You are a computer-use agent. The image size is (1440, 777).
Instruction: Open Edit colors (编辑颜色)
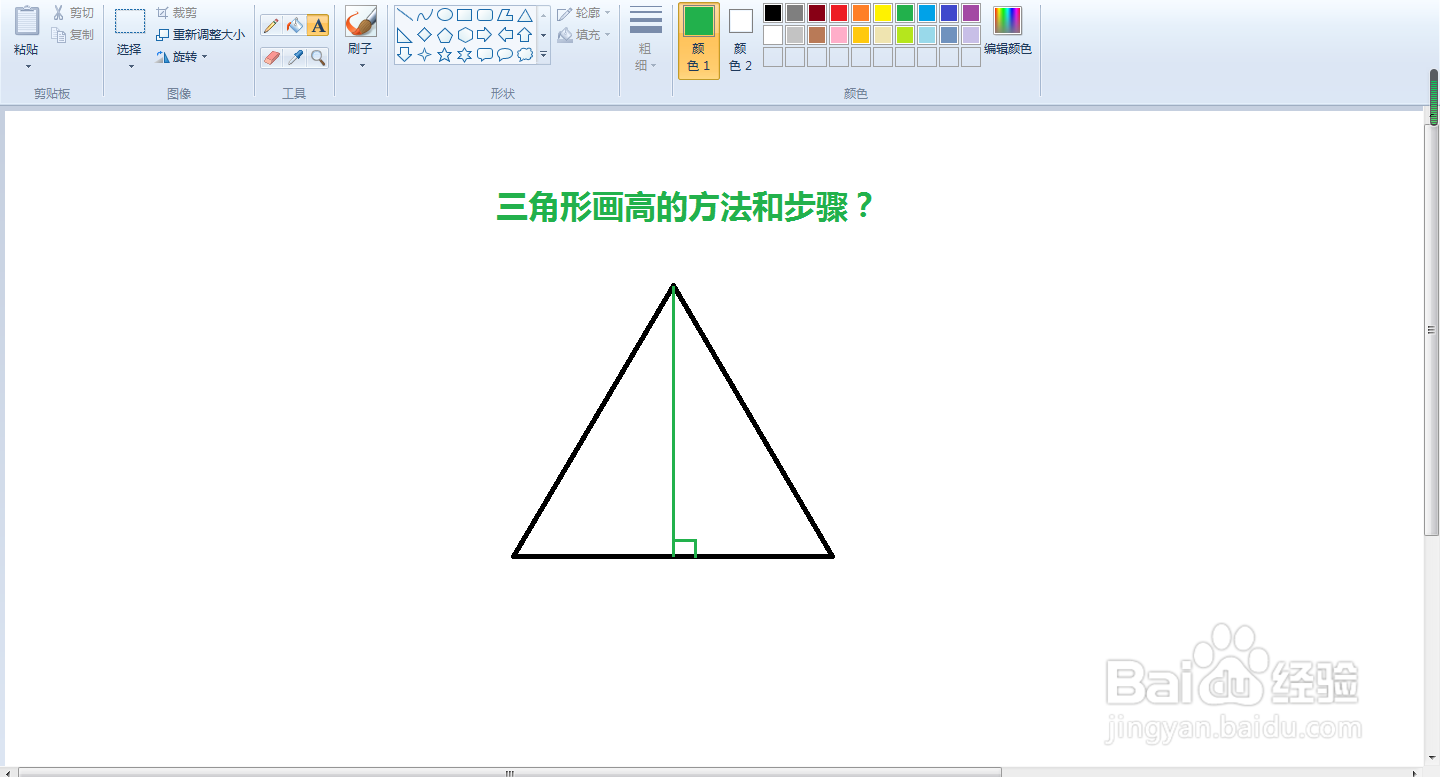coord(1008,30)
